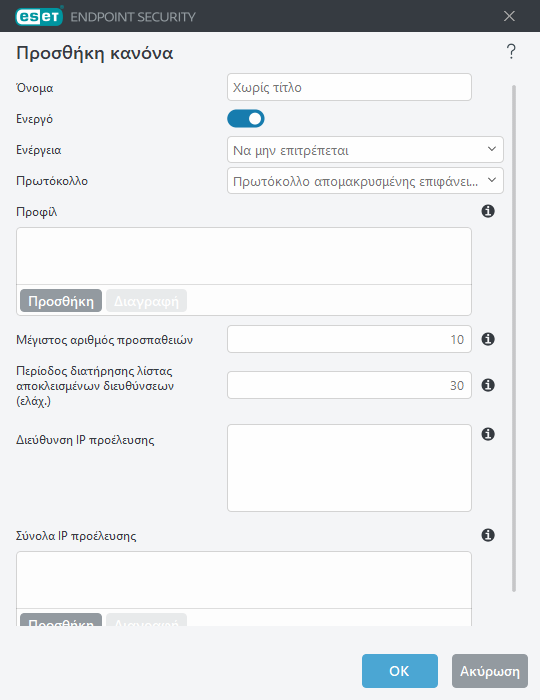Click info icon for Σύνολα IP προέλευσης

(x=488, y=535)
